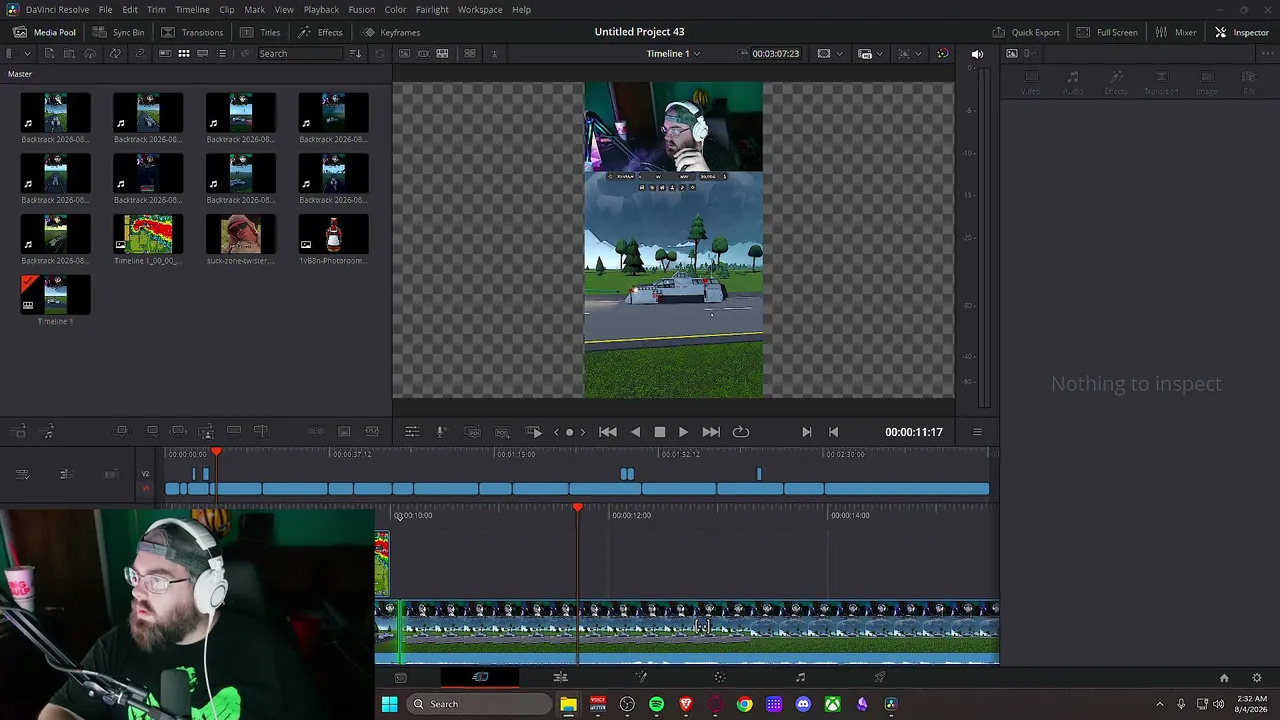Toggle the bypass color grades icon
The image size is (1280, 720).
[942, 53]
